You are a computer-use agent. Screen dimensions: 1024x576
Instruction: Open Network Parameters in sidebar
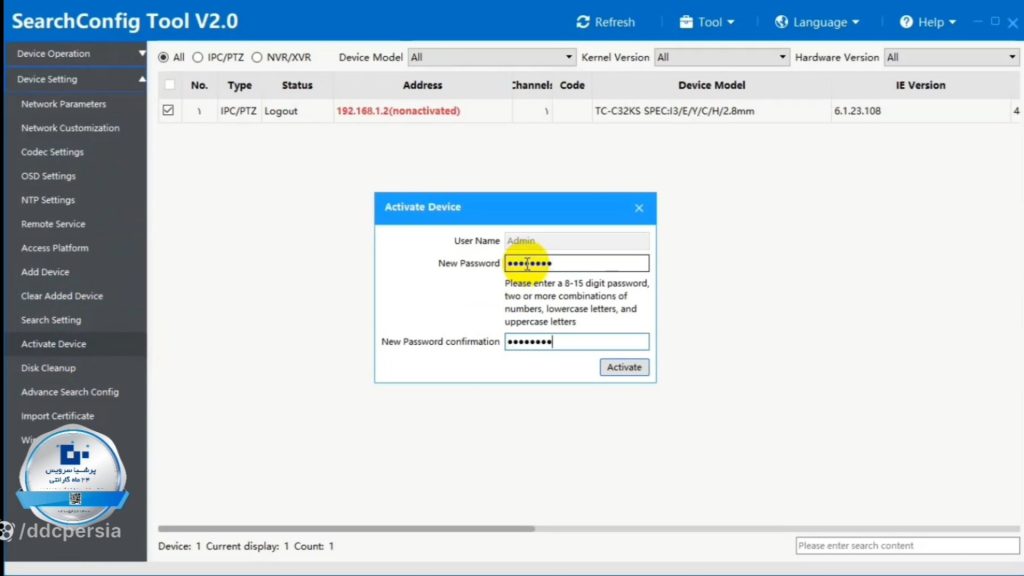coord(63,104)
